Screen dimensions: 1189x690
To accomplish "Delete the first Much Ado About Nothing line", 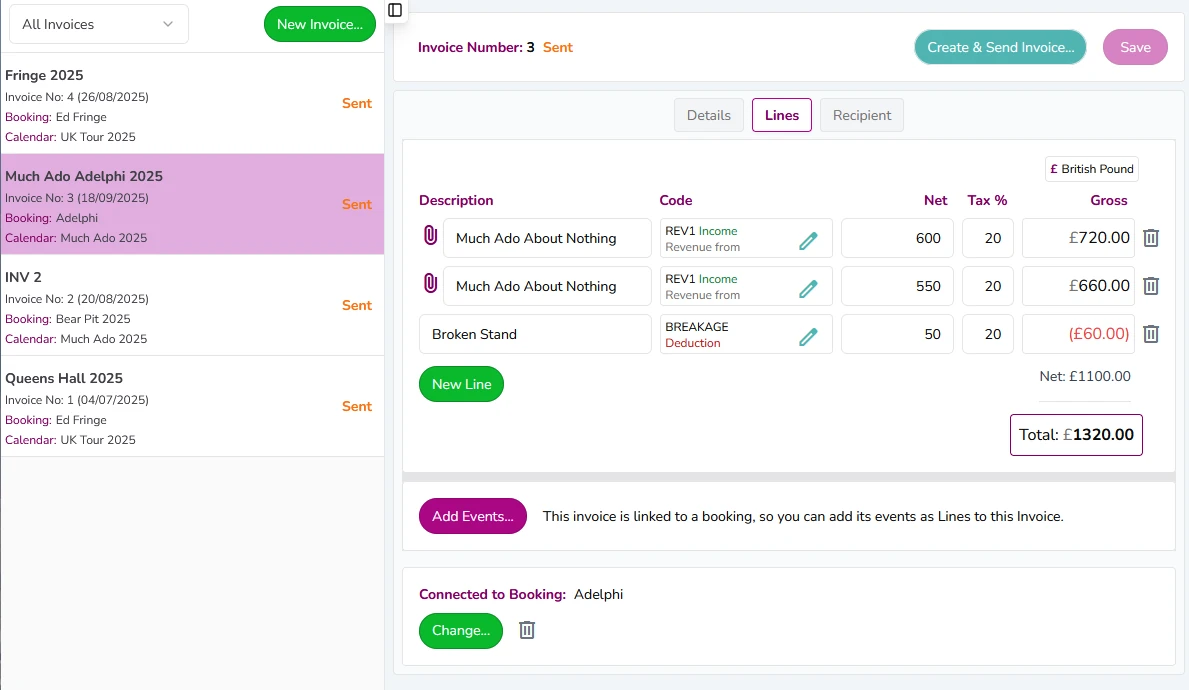I will [x=1151, y=238].
